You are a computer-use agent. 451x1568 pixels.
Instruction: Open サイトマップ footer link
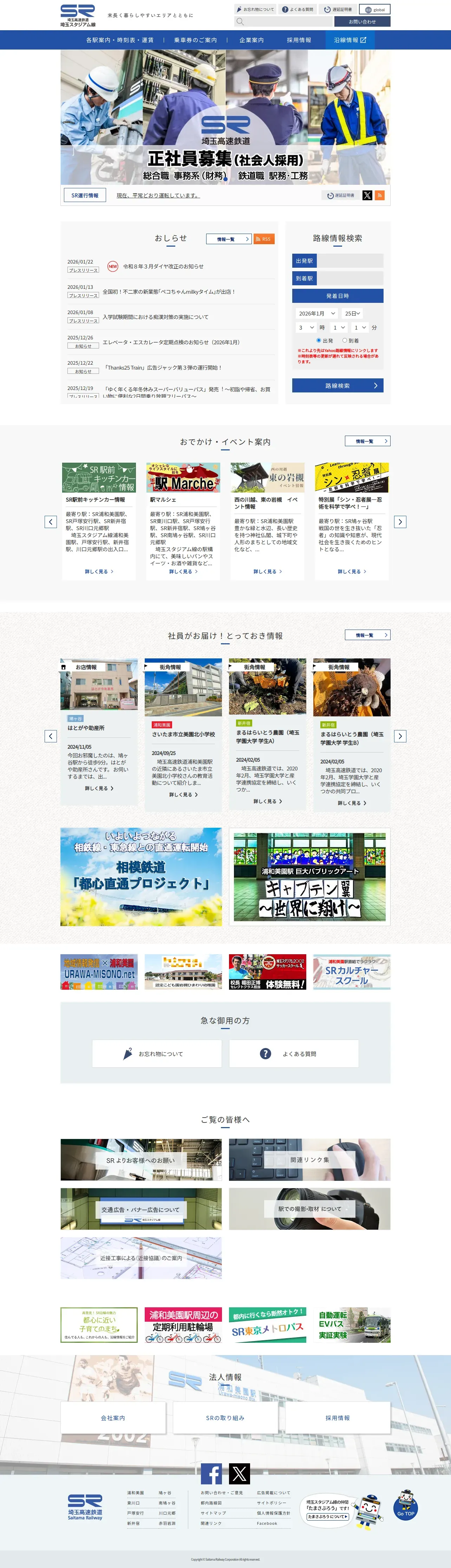click(x=213, y=1512)
